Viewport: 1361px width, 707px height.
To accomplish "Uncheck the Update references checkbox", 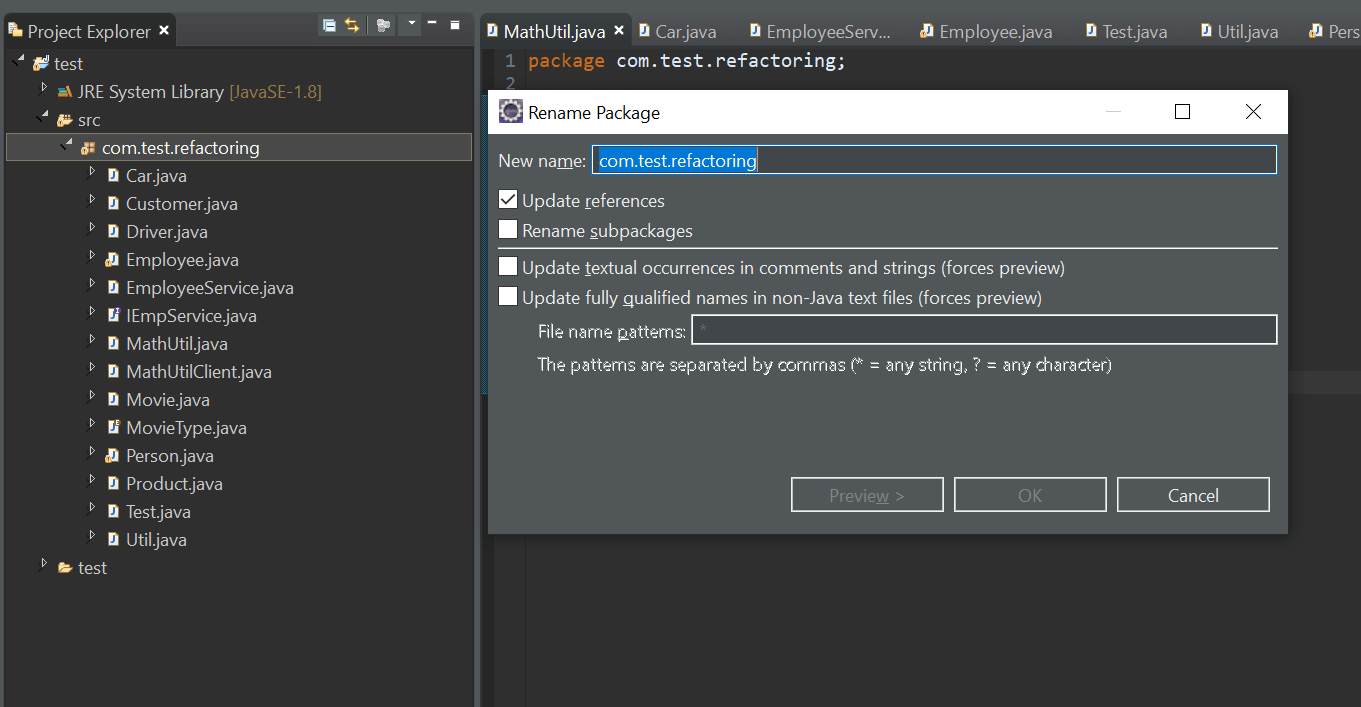I will [508, 201].
